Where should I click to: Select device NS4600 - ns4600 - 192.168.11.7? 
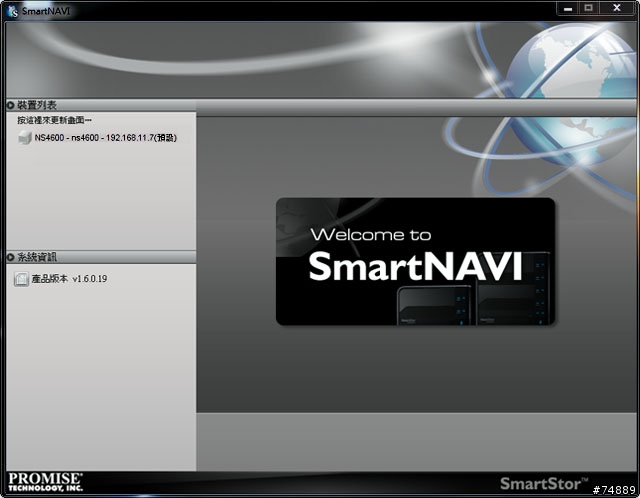click(x=105, y=138)
